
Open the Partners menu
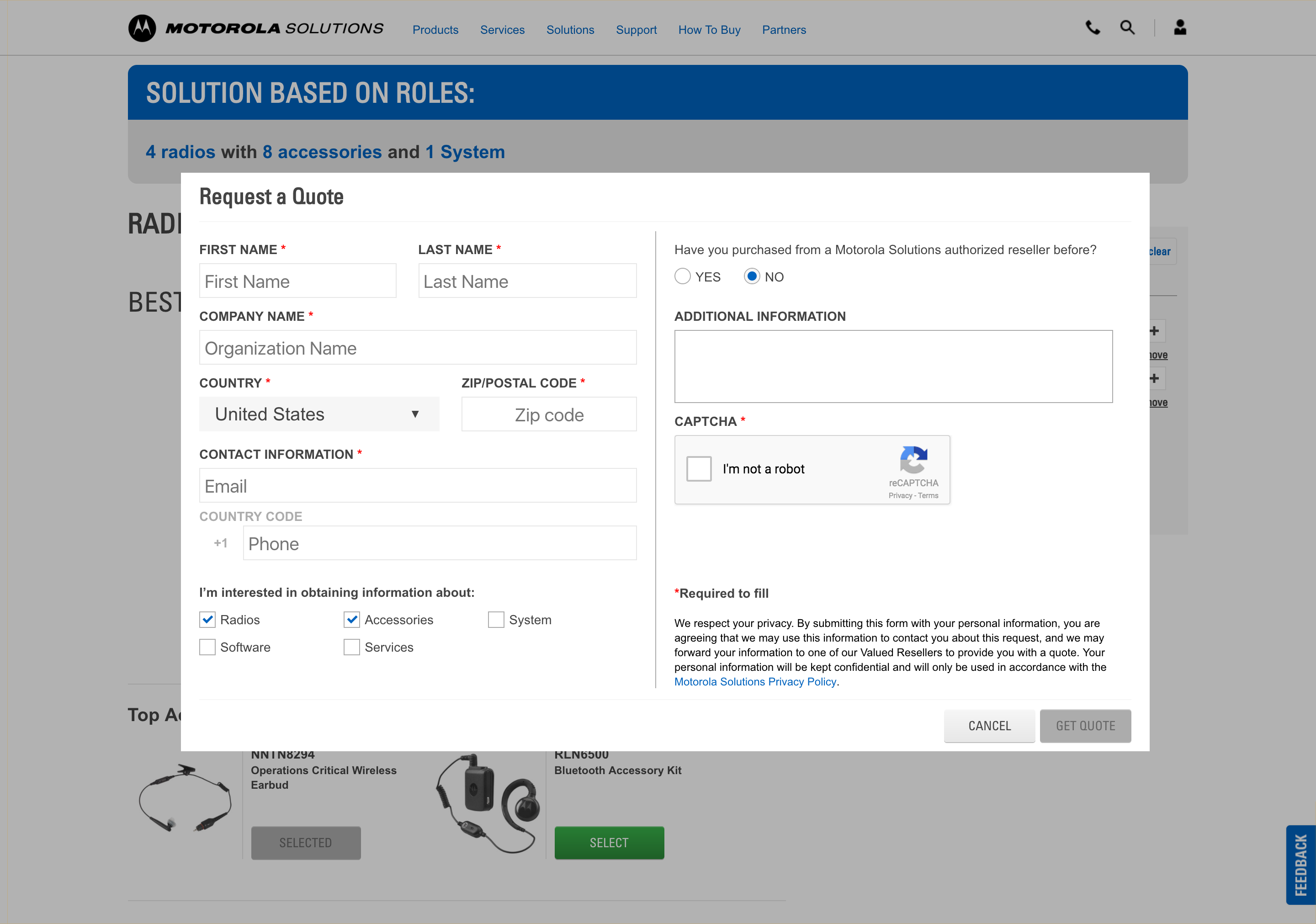pos(784,30)
